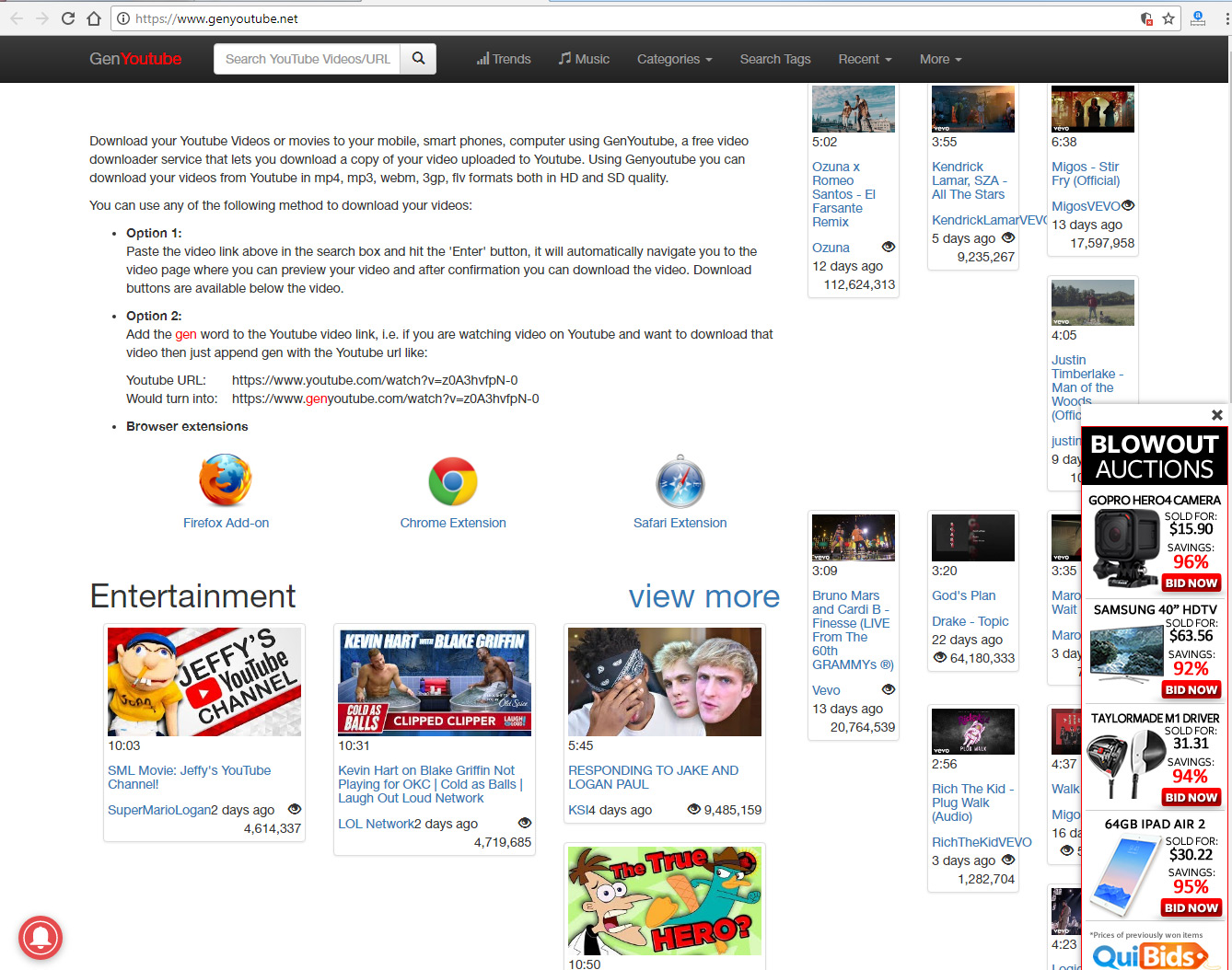Click the Search Tags menu item
The height and width of the screenshot is (970, 1232).
point(774,59)
